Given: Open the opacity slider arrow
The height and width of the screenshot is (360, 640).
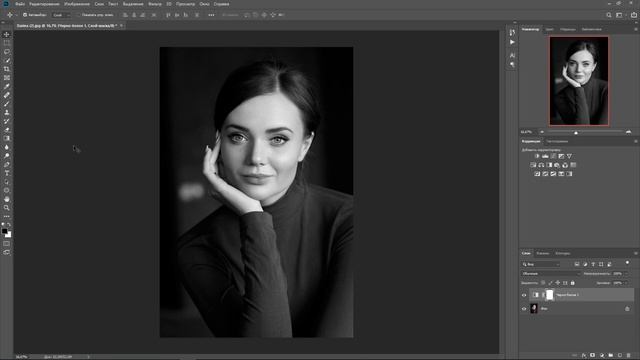Looking at the screenshot, I should pos(627,273).
